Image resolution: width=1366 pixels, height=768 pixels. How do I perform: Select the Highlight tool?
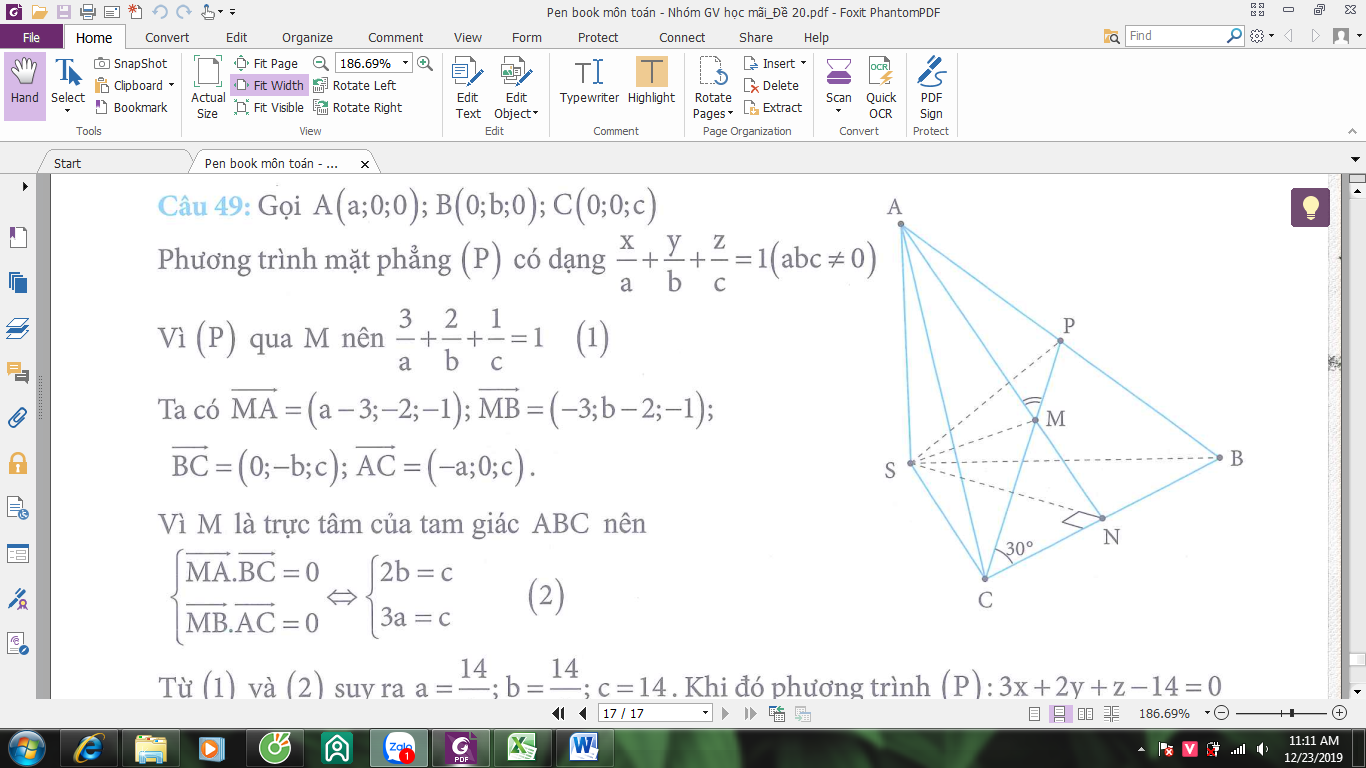coord(651,82)
